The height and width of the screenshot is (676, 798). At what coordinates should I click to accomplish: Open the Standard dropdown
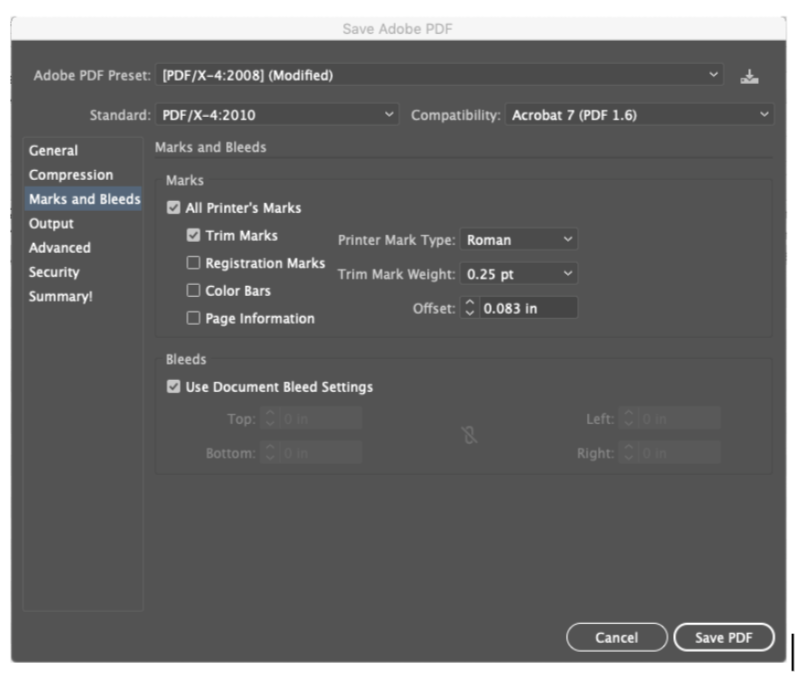277,115
